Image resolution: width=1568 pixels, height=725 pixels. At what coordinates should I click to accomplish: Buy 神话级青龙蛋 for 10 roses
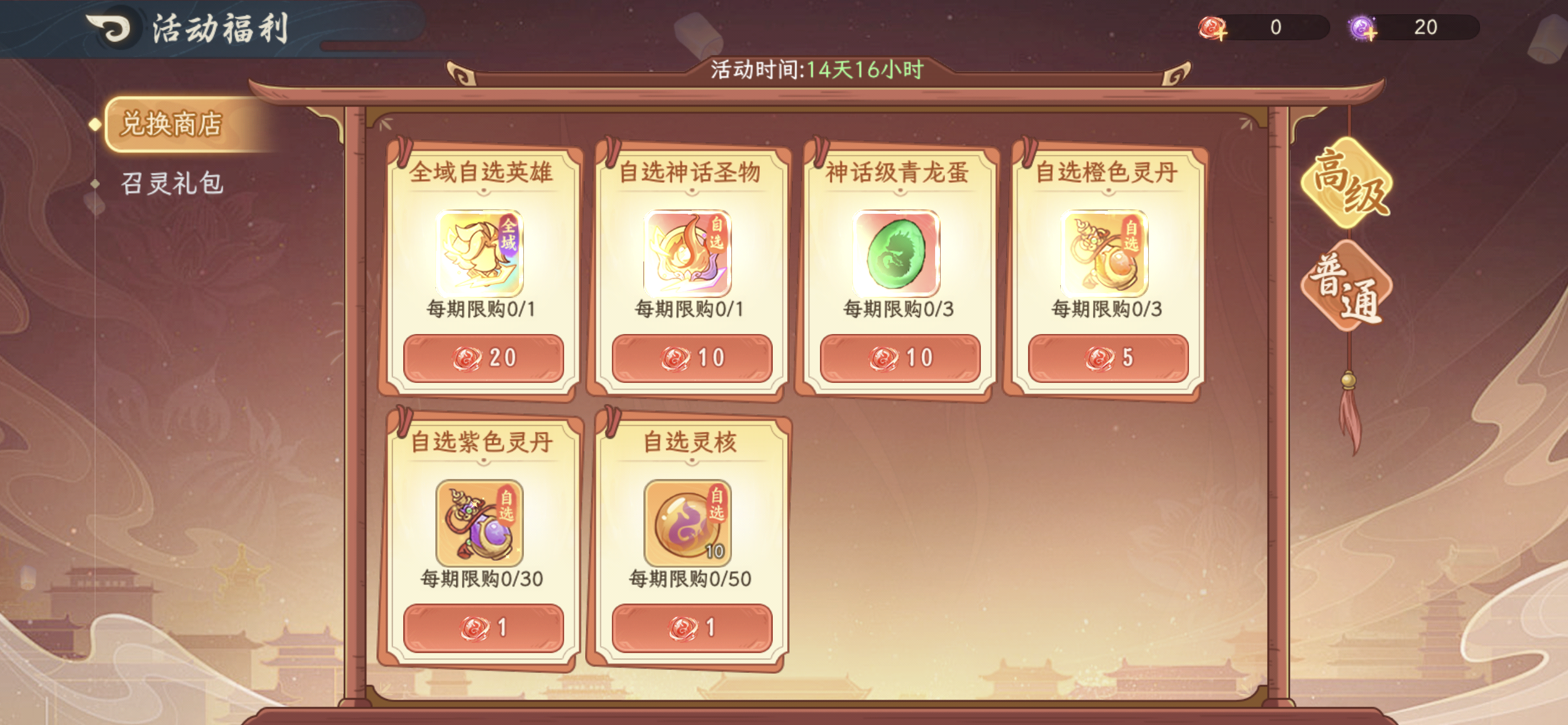coord(900,358)
